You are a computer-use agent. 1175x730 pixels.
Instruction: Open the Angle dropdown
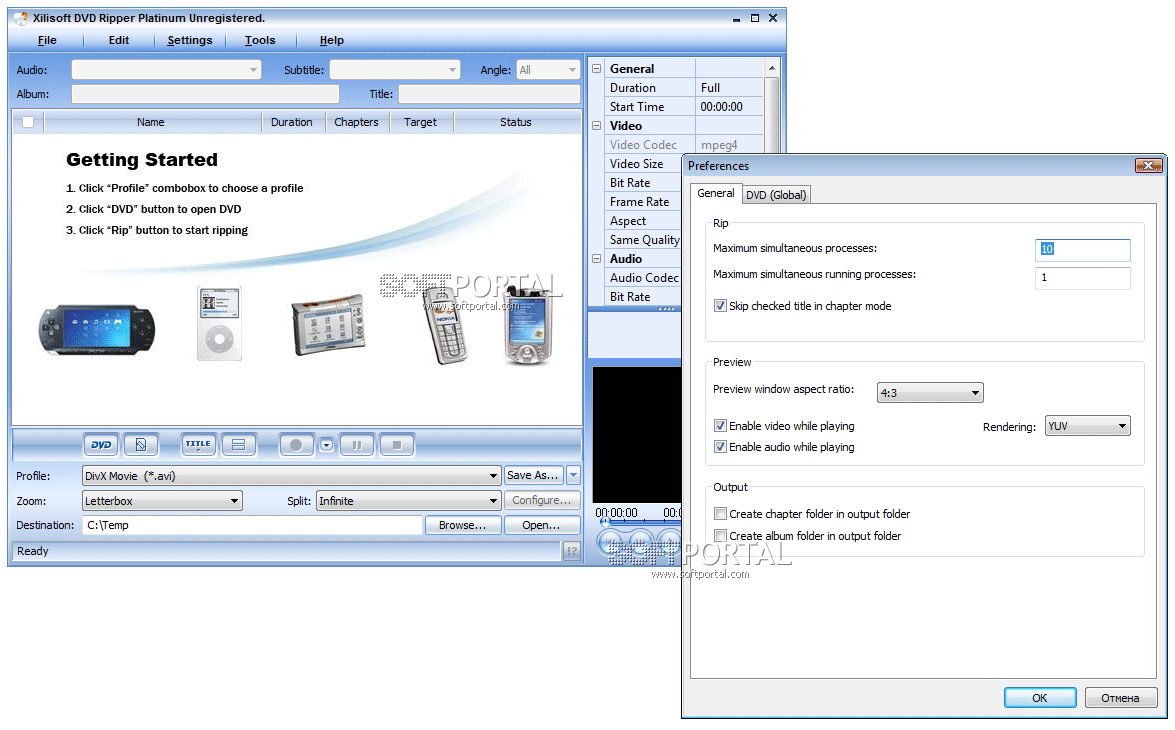[549, 70]
